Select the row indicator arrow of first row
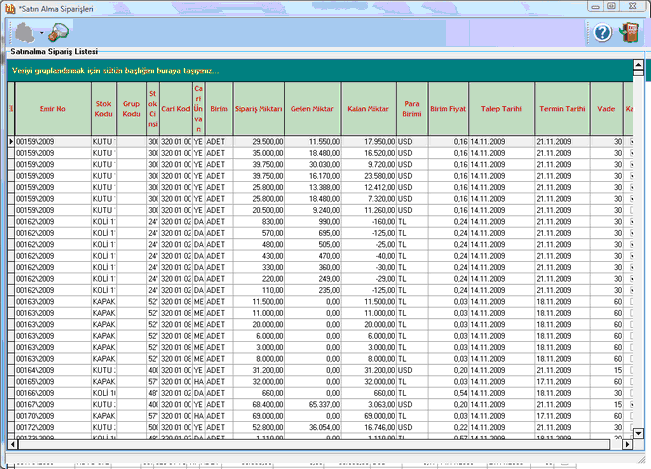The height and width of the screenshot is (469, 651). pos(11,142)
